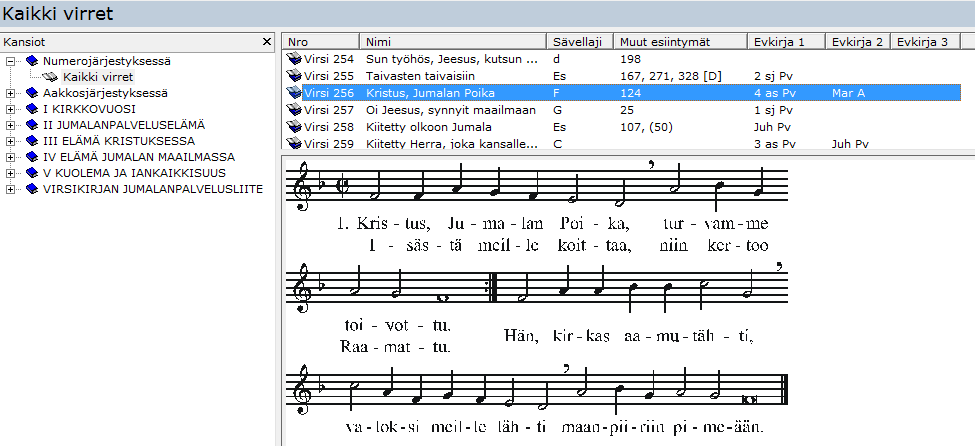This screenshot has height=446, width=975.
Task: Select the Virsi 259 row label
Action: pyautogui.click(x=329, y=144)
